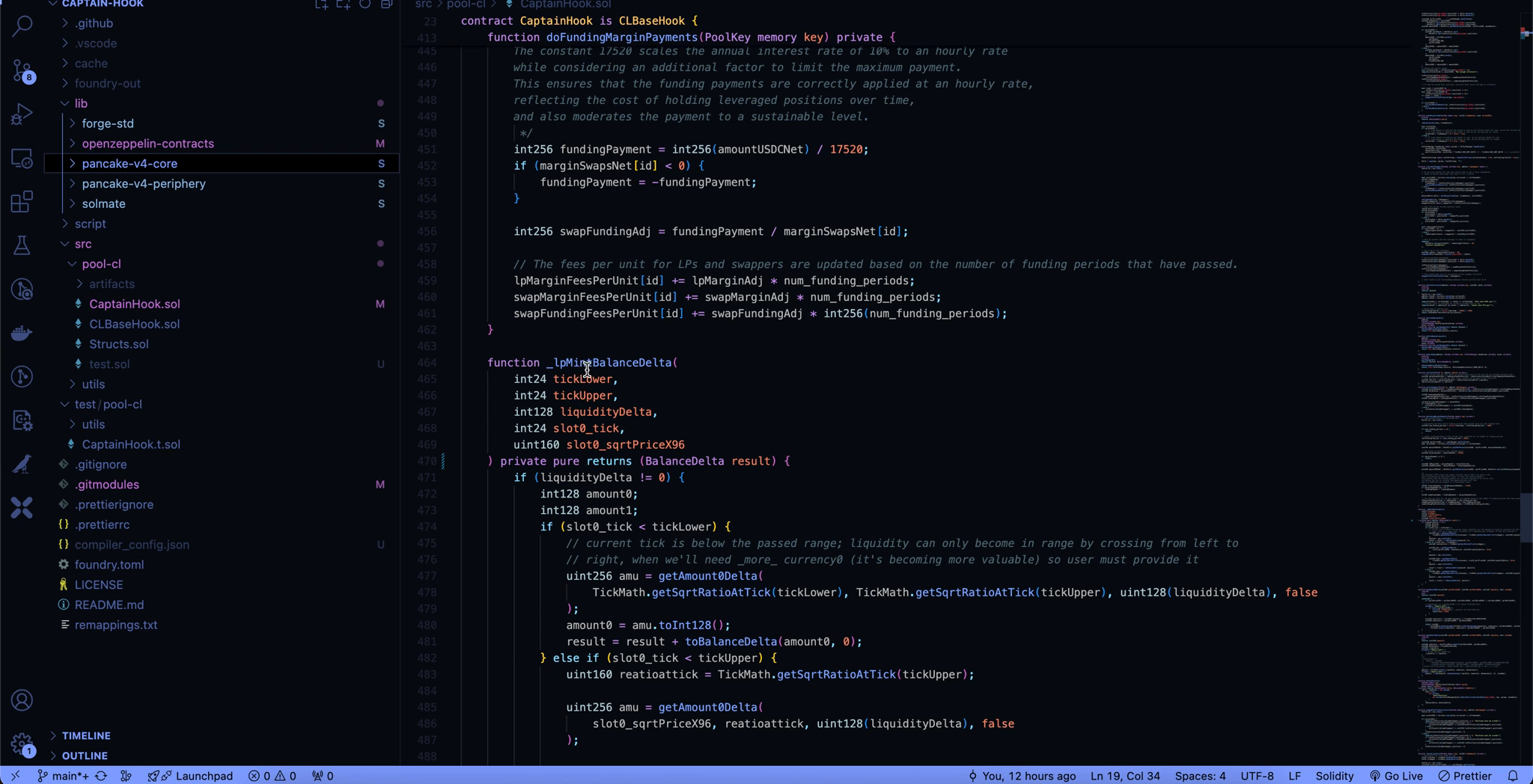1533x784 pixels.
Task: Open CaptainHook.sol in the explorer
Action: click(x=222, y=304)
